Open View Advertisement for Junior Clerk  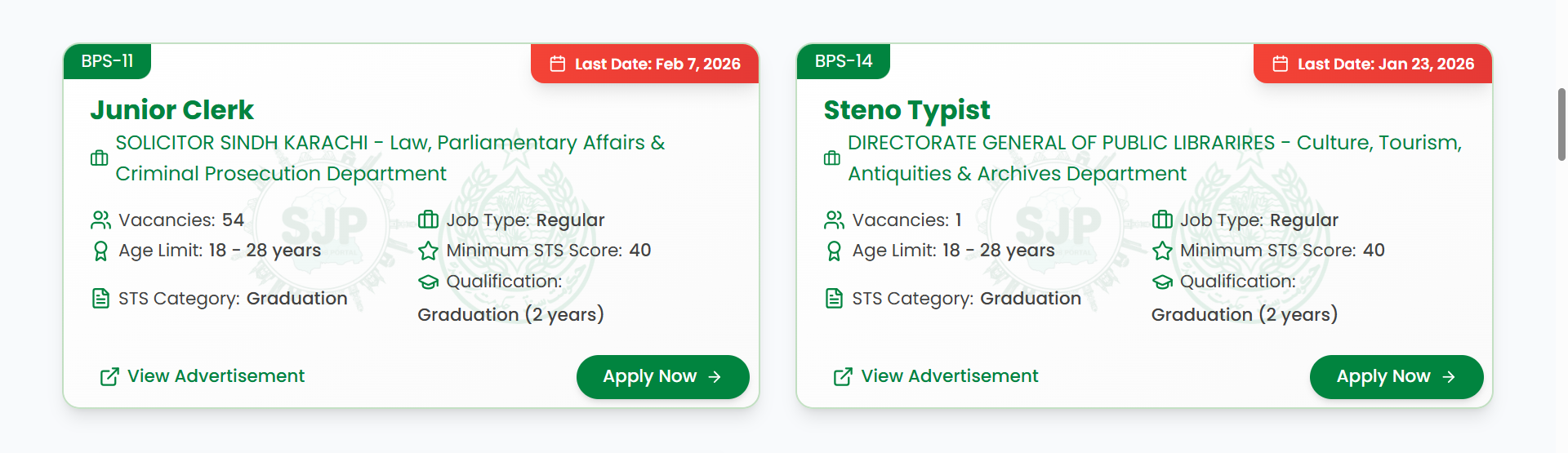pyautogui.click(x=216, y=376)
